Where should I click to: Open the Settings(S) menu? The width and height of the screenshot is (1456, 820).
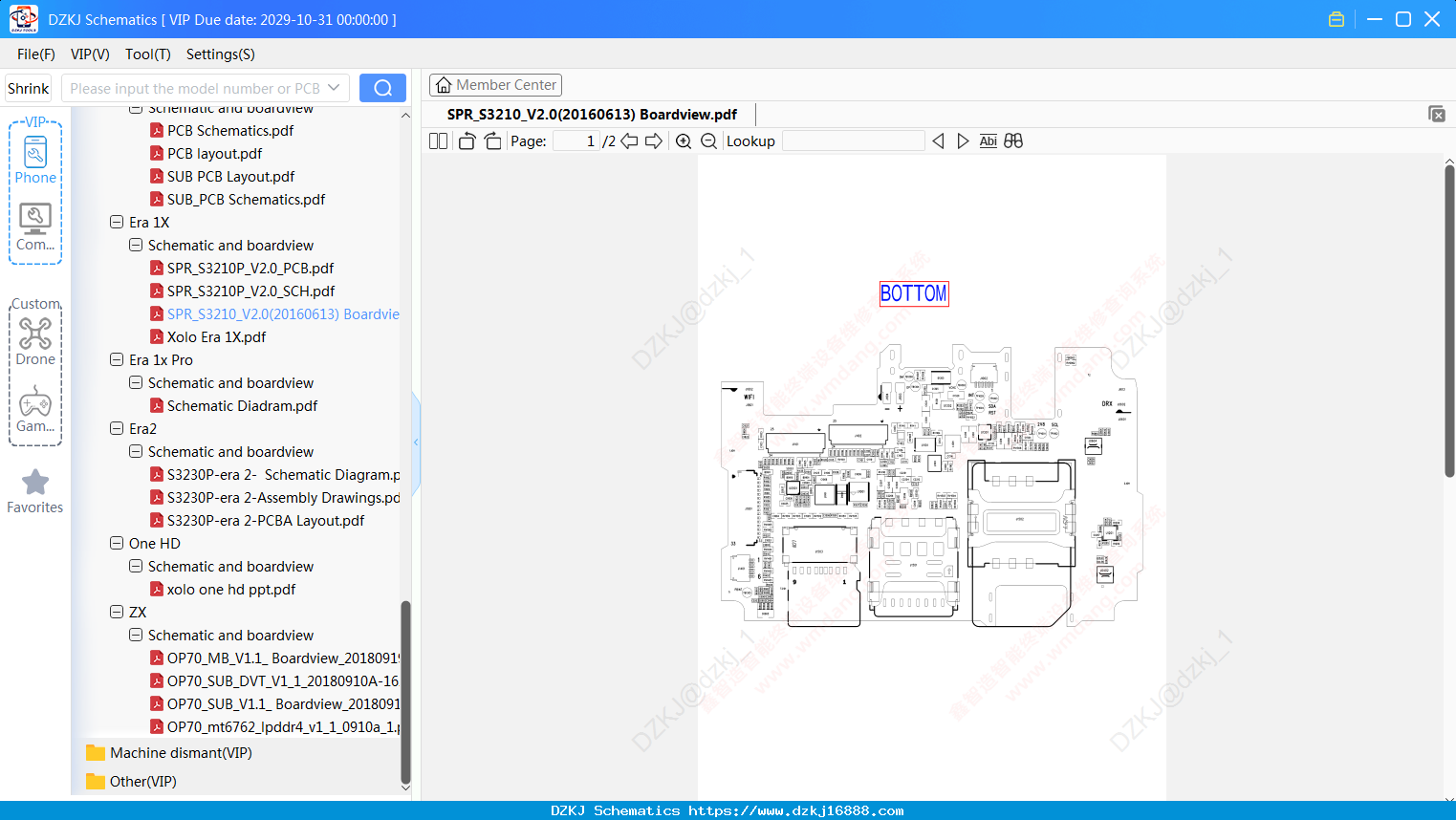221,54
